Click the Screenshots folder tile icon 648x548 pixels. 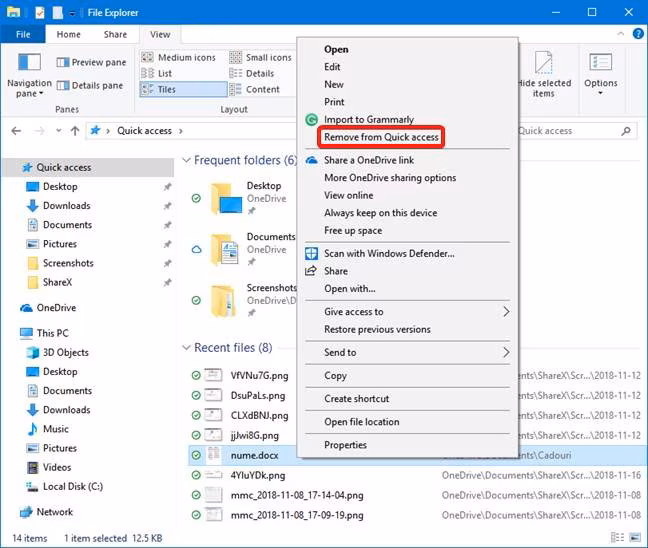pos(223,301)
